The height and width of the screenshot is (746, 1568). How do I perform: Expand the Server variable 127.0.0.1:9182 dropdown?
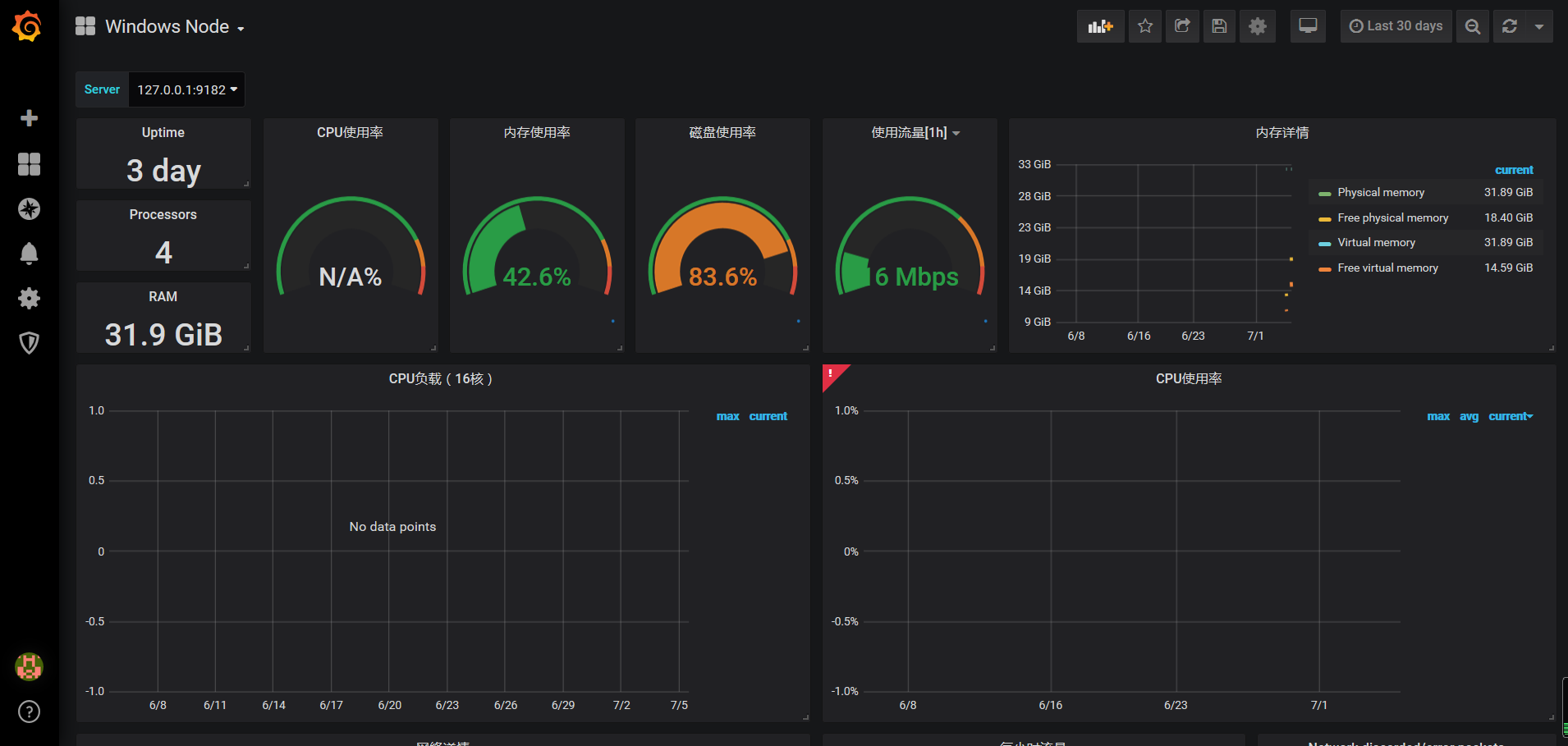186,89
